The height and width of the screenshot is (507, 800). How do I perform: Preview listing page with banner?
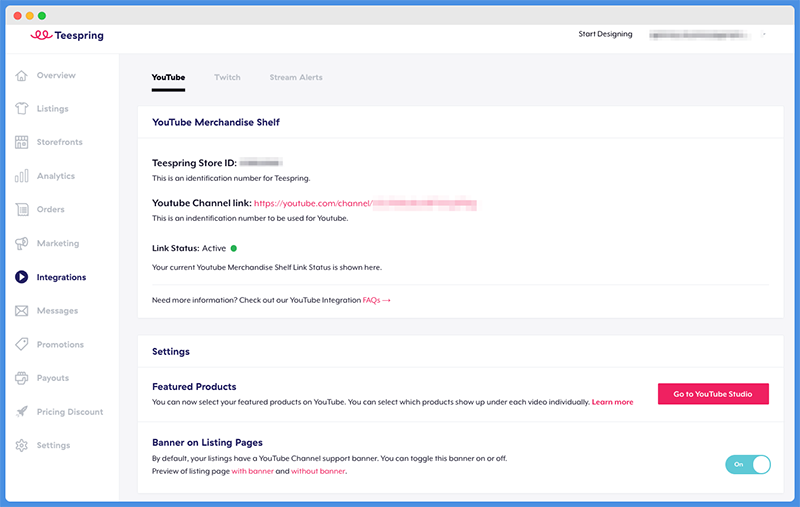tap(253, 471)
